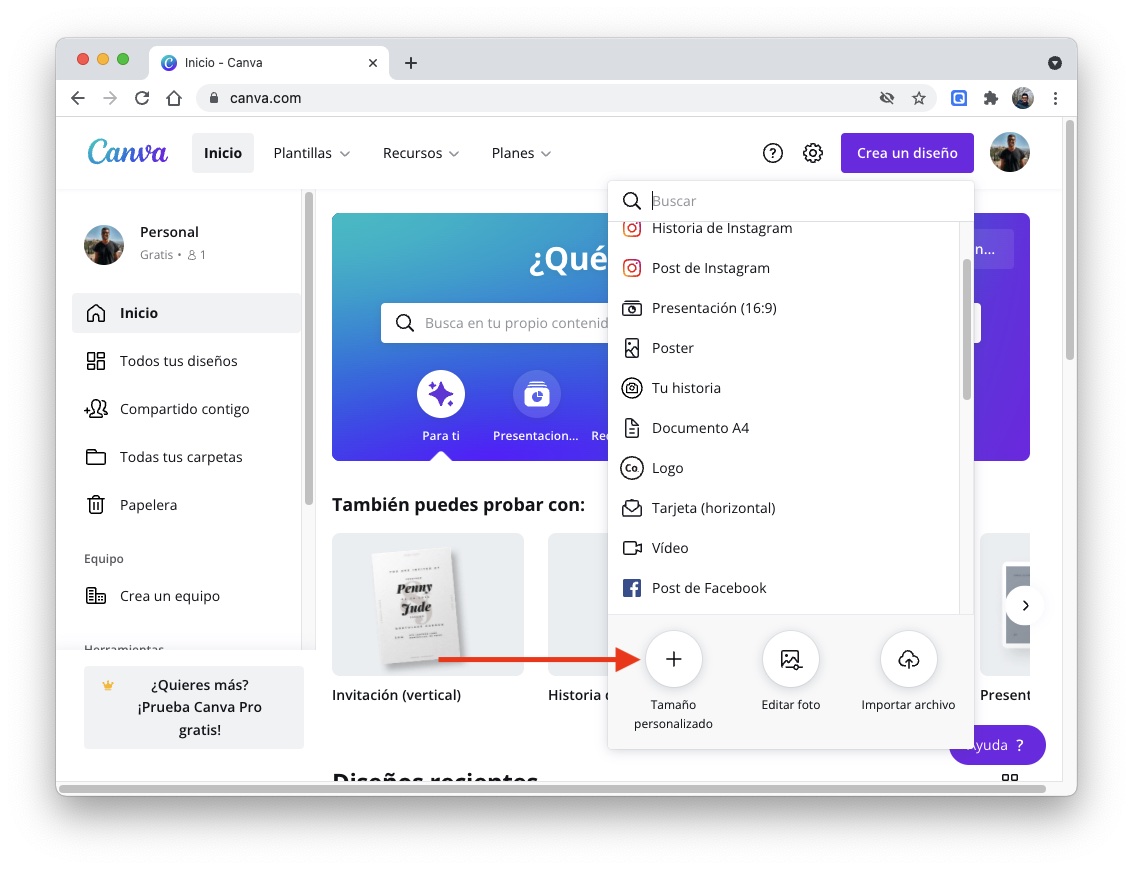Select Todos tus diseños in sidebar
This screenshot has height=870, width=1133.
pos(178,361)
